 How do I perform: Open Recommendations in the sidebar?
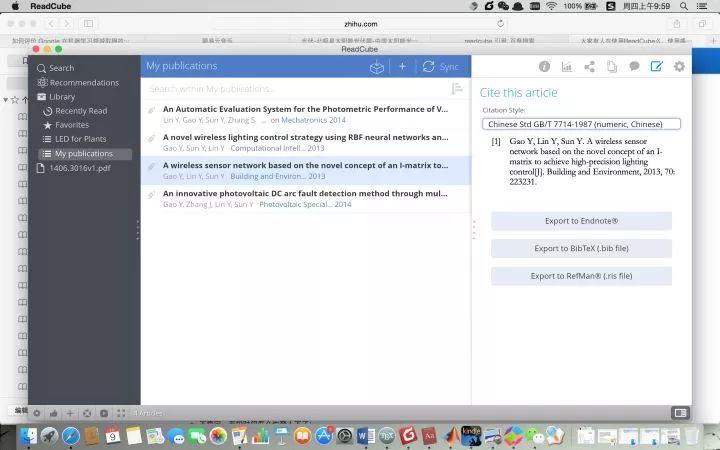[78, 83]
